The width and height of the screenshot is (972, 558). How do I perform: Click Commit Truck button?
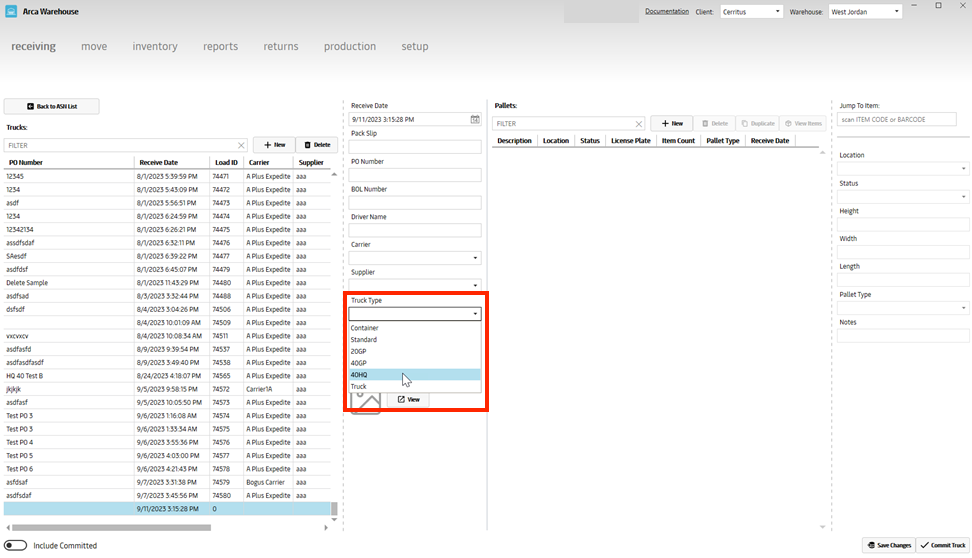click(x=941, y=545)
